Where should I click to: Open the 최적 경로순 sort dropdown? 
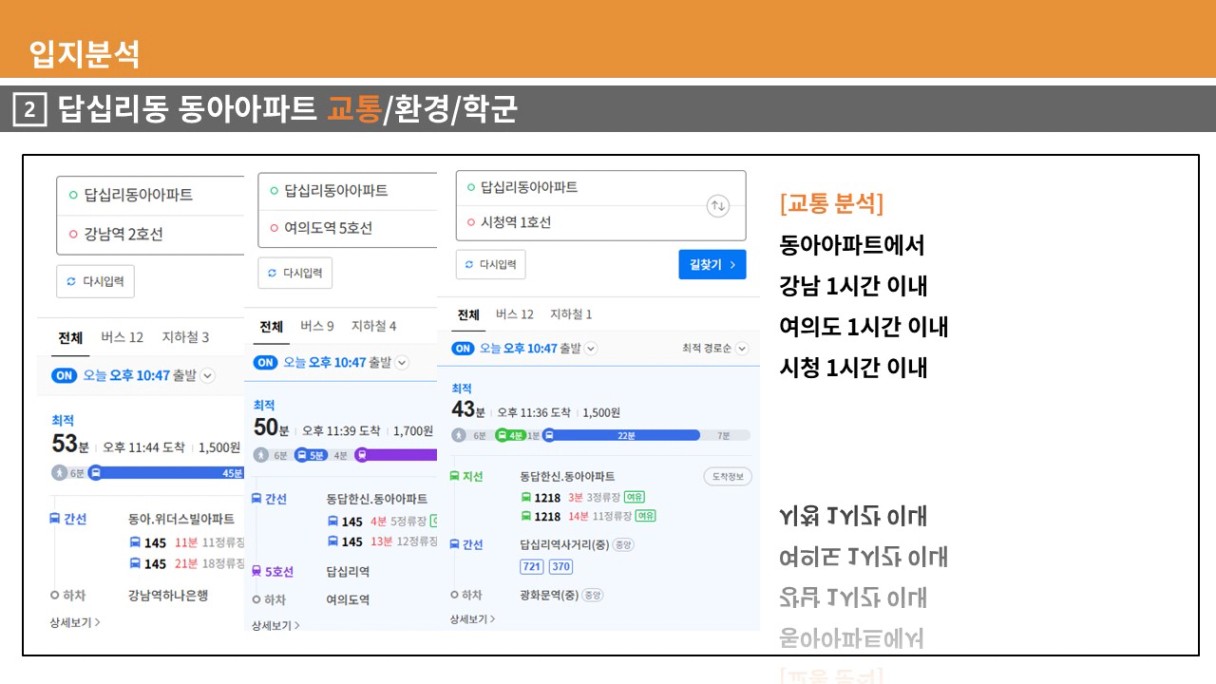[715, 348]
